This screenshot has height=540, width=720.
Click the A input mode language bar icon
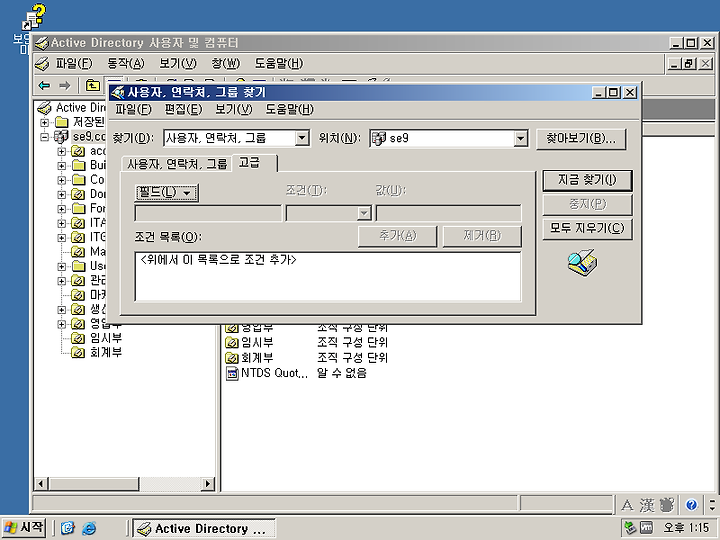627,506
